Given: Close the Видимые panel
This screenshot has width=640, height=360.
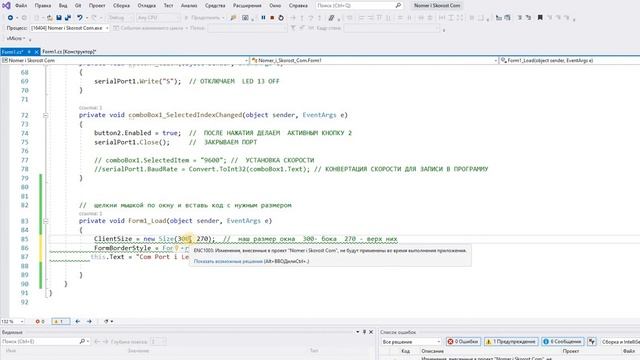Looking at the screenshot, I should (371, 332).
